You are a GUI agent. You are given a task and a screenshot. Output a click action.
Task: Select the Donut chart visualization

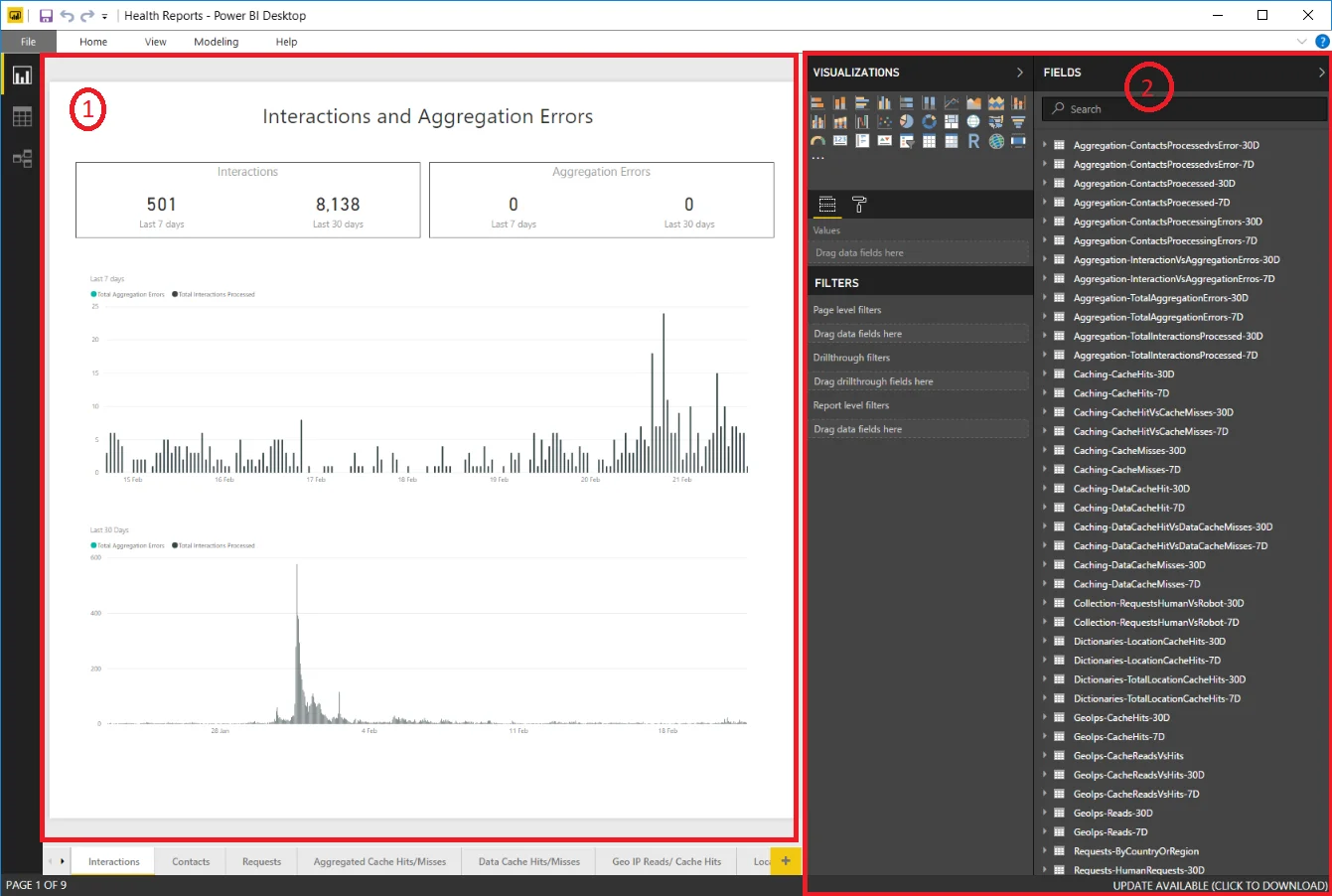[x=929, y=121]
